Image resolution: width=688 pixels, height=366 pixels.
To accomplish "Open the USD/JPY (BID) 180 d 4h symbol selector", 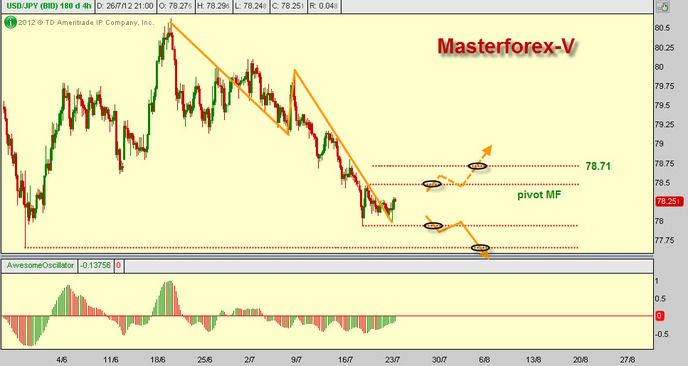I will pos(48,6).
